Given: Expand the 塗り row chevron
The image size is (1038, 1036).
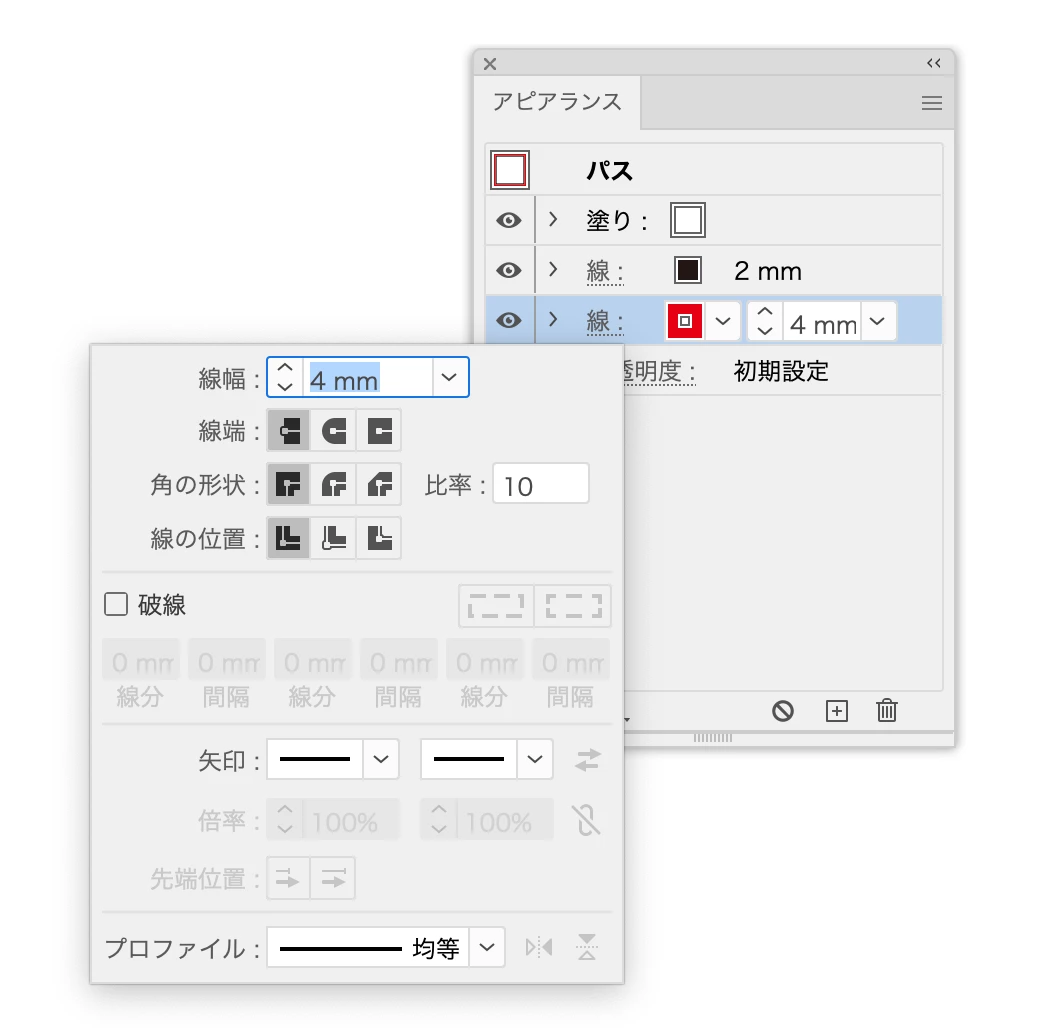Looking at the screenshot, I should [x=553, y=219].
